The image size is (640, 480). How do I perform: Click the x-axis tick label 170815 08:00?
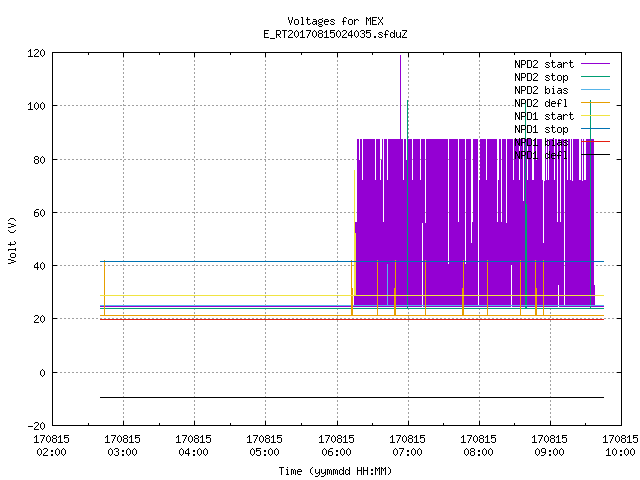click(x=478, y=446)
